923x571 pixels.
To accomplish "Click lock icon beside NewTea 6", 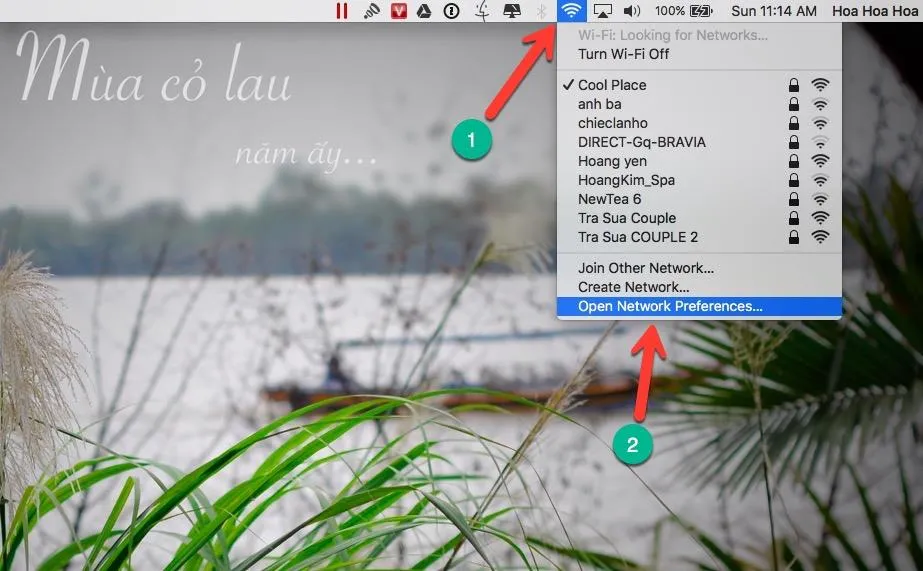I will point(793,199).
